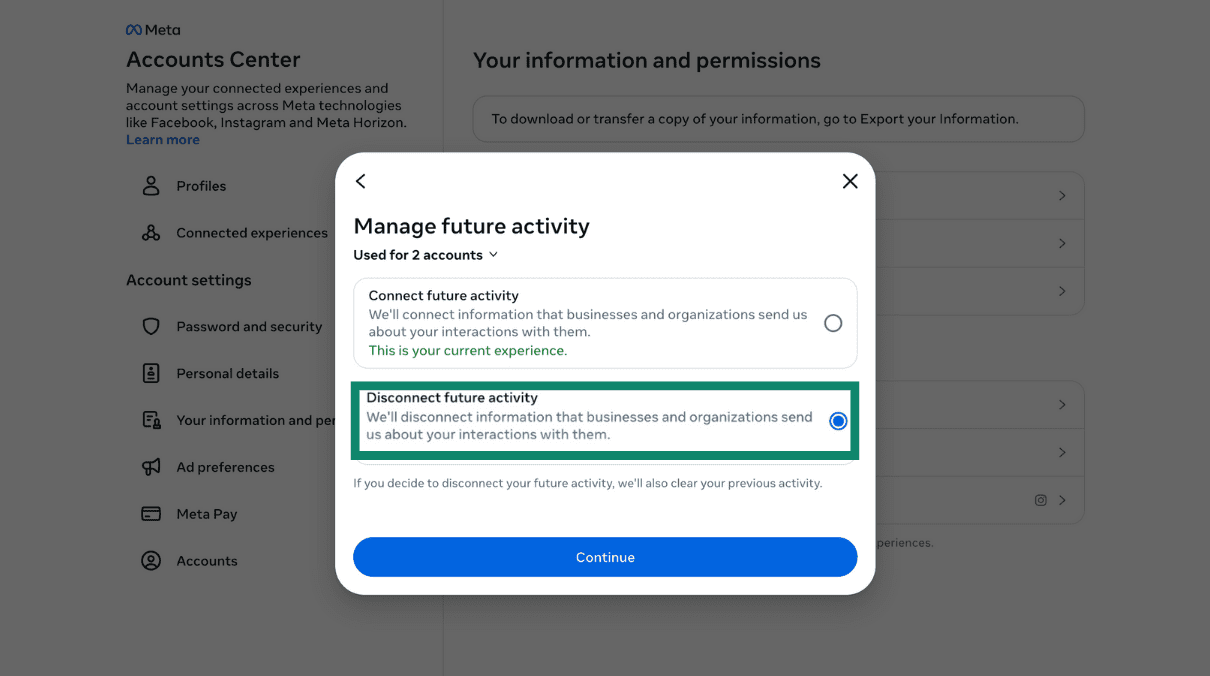Choose Disconnect future activity option card
1210x676 pixels.
605,420
